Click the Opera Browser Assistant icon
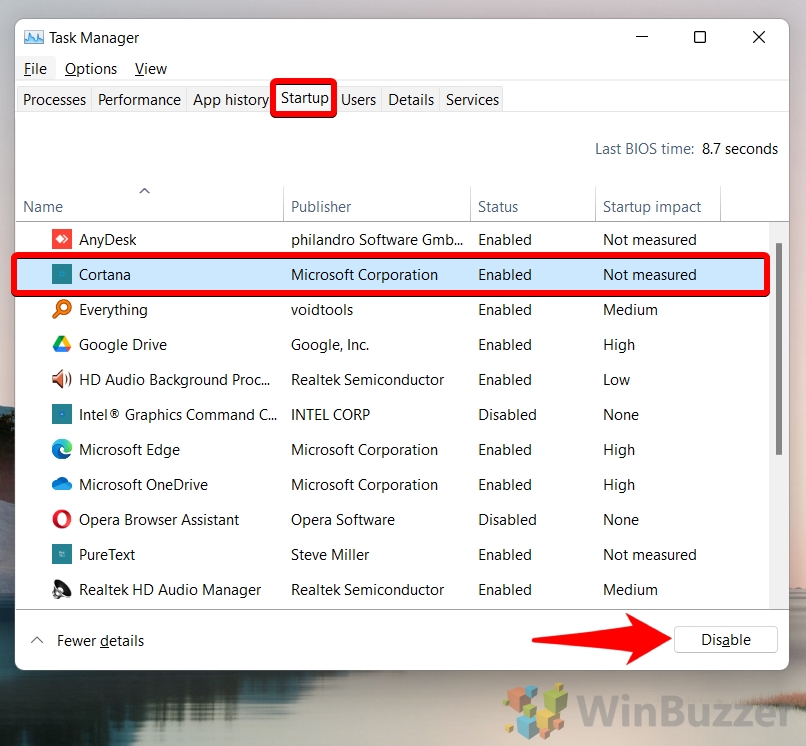 coord(62,520)
